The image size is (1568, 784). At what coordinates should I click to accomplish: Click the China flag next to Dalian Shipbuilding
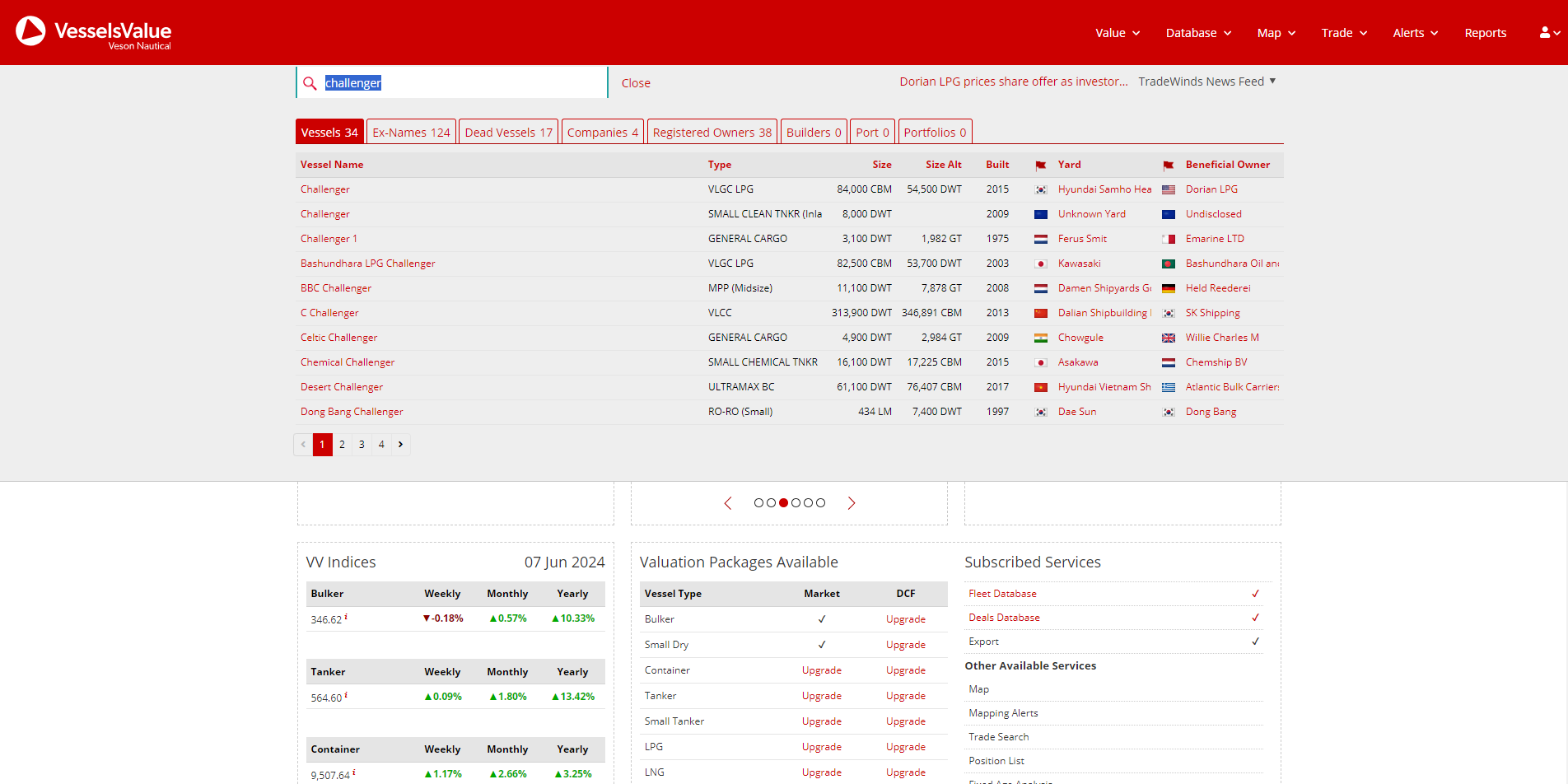point(1041,313)
